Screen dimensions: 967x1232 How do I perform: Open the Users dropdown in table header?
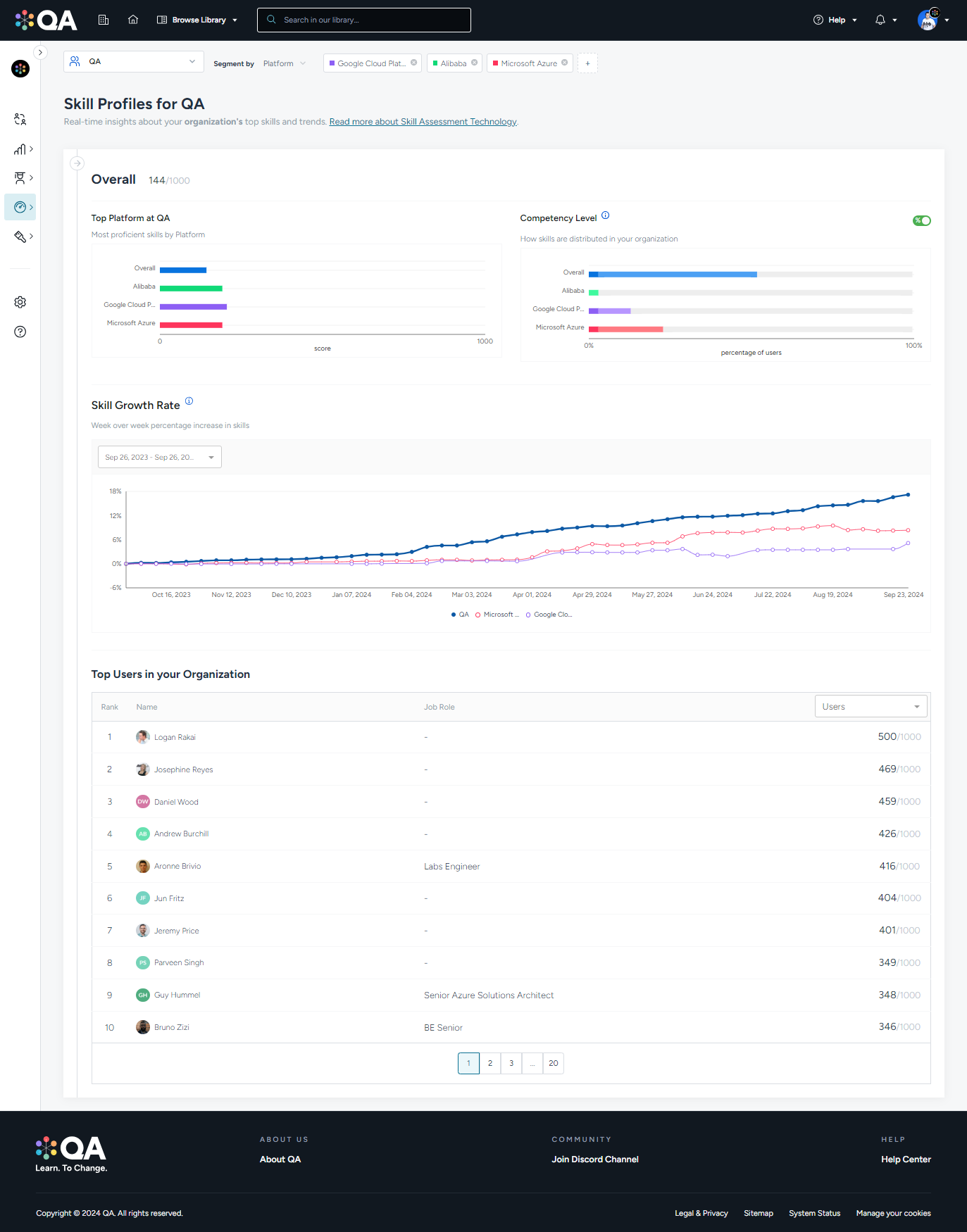[871, 706]
